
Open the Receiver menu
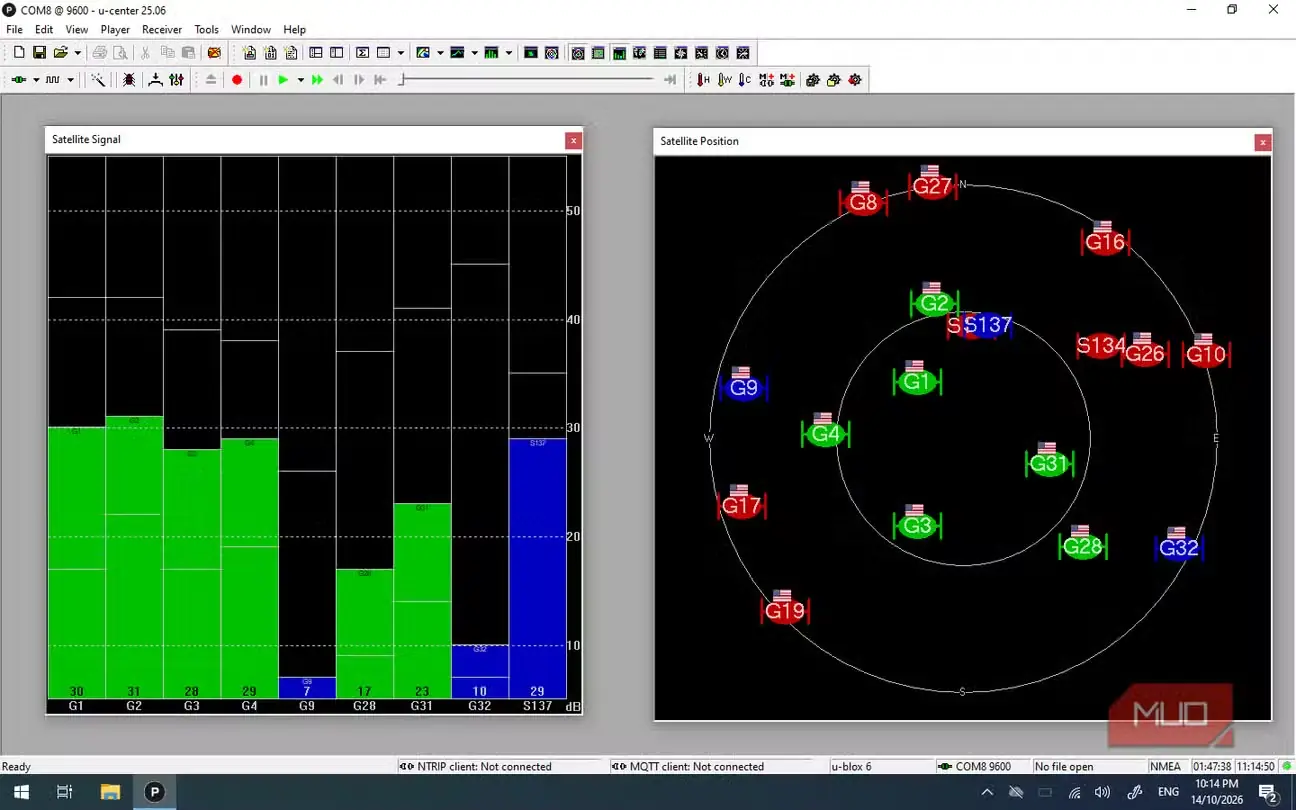162,30
